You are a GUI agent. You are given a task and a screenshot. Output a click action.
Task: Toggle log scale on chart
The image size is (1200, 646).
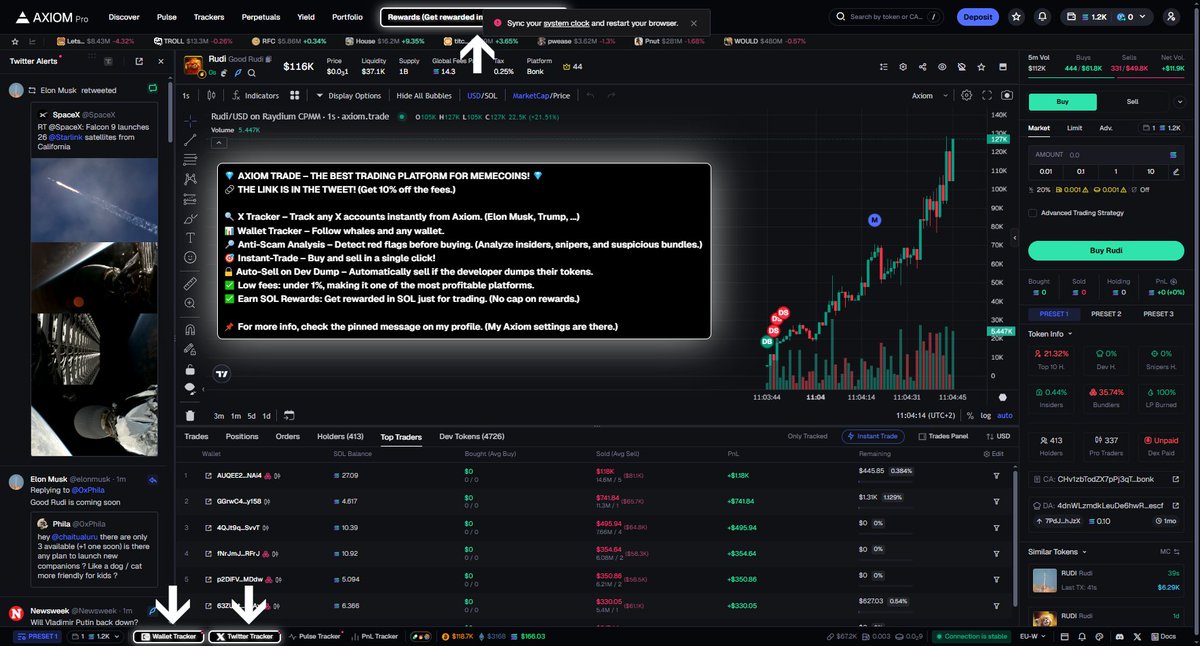(986, 415)
